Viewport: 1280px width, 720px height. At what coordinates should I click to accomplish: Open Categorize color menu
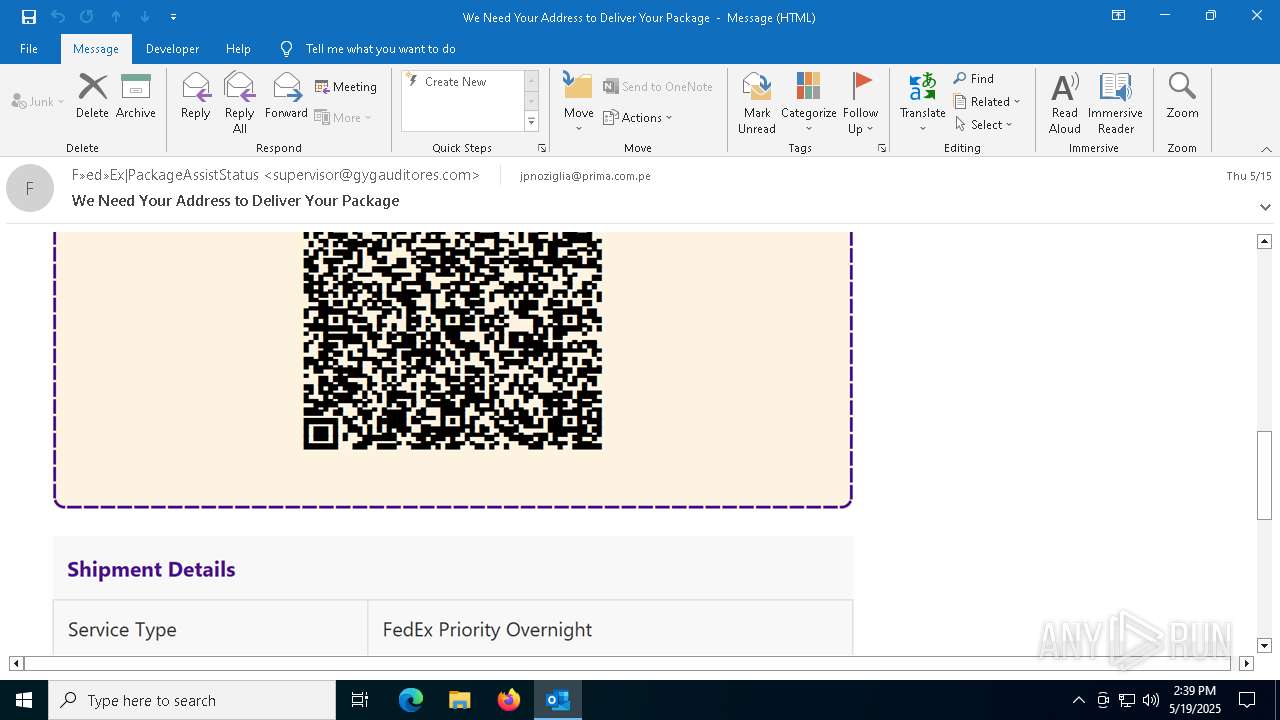[808, 102]
